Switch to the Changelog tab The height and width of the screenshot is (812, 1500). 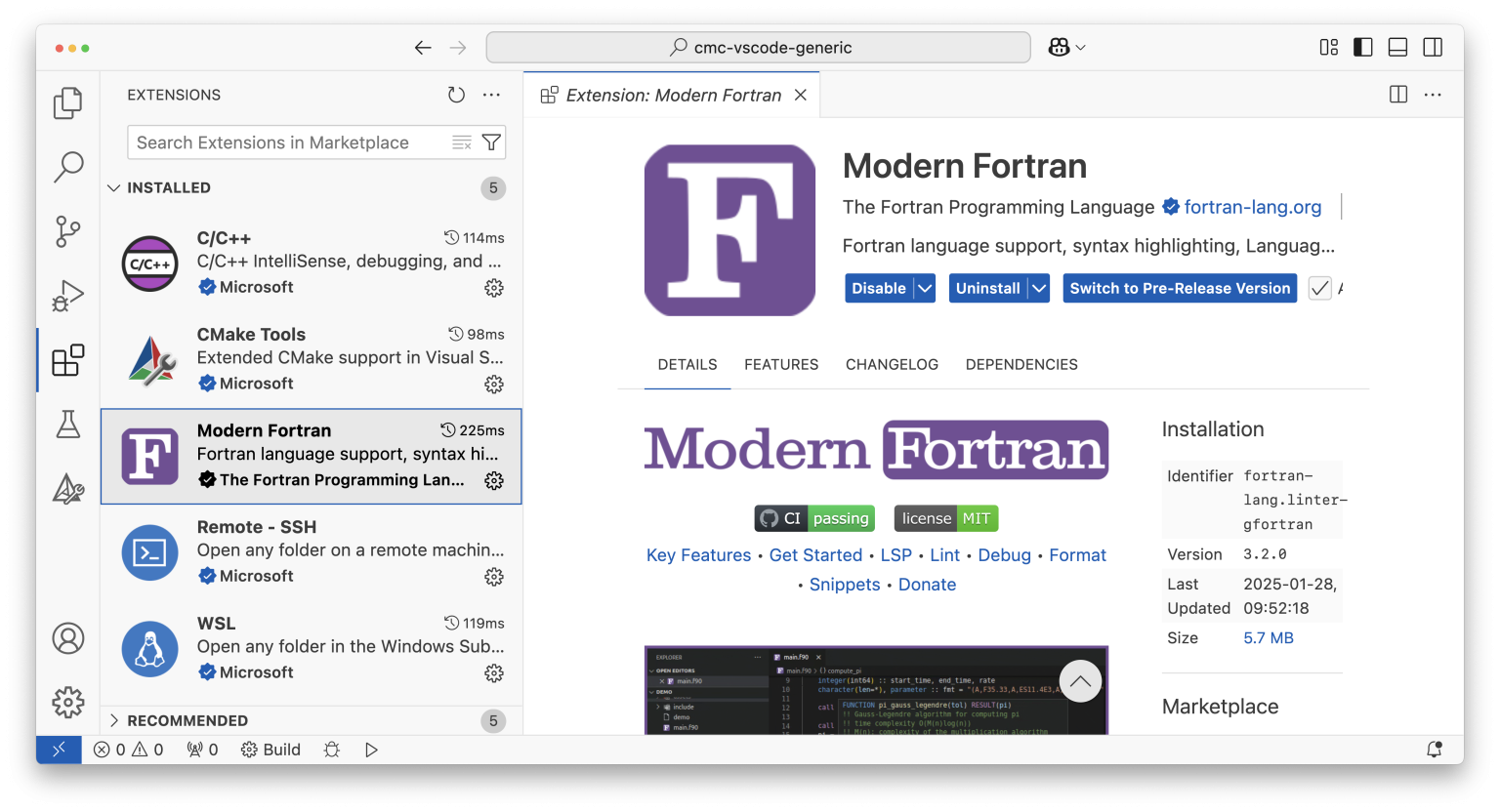tap(892, 364)
